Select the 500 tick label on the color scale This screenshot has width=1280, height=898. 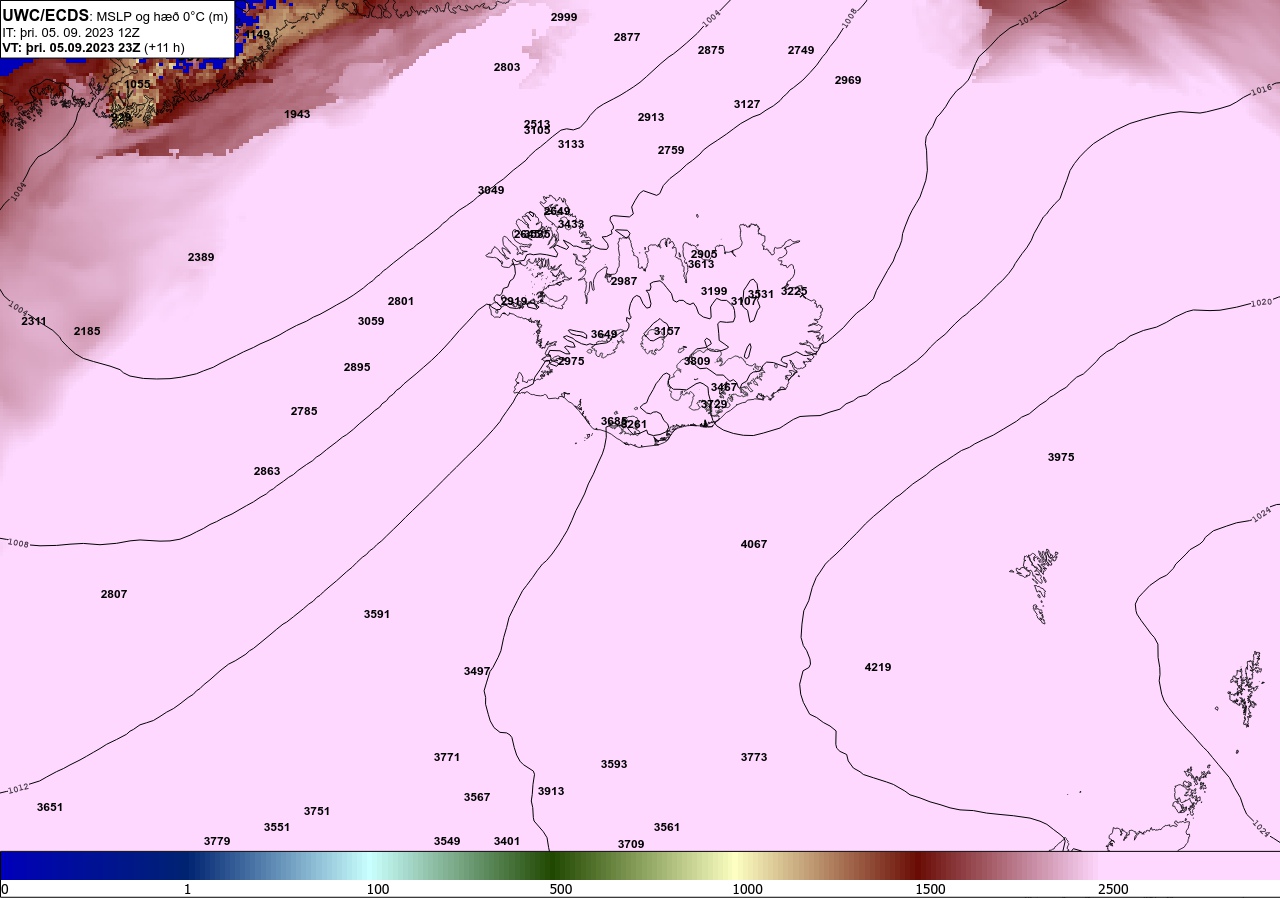[561, 889]
